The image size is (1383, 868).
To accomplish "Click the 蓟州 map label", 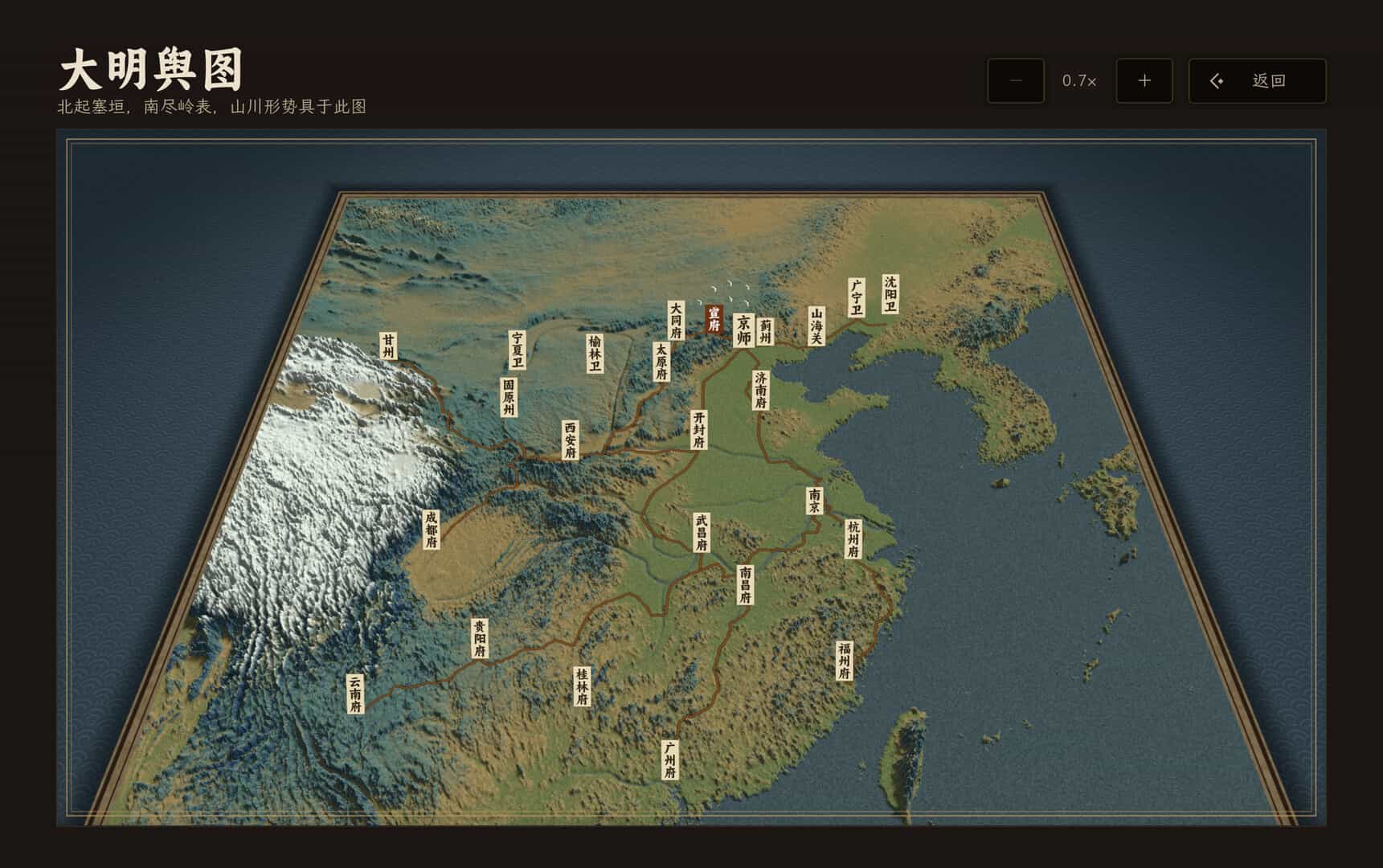I will pos(766,331).
